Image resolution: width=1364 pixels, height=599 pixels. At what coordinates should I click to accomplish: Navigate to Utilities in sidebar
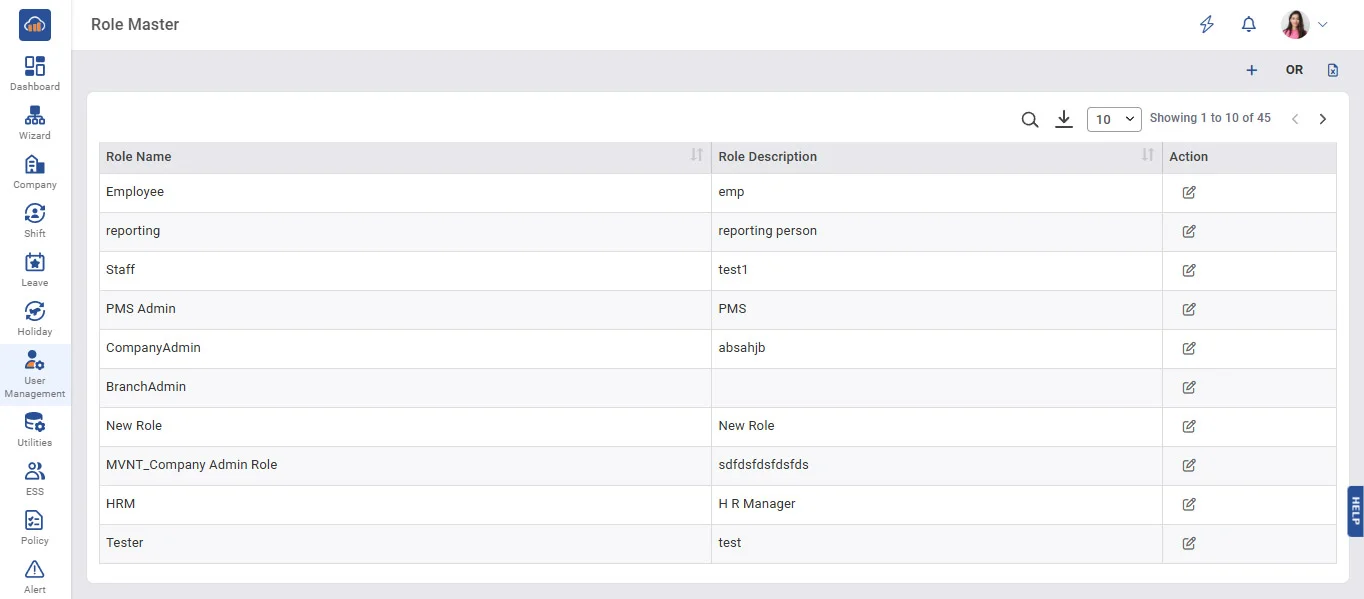[35, 429]
